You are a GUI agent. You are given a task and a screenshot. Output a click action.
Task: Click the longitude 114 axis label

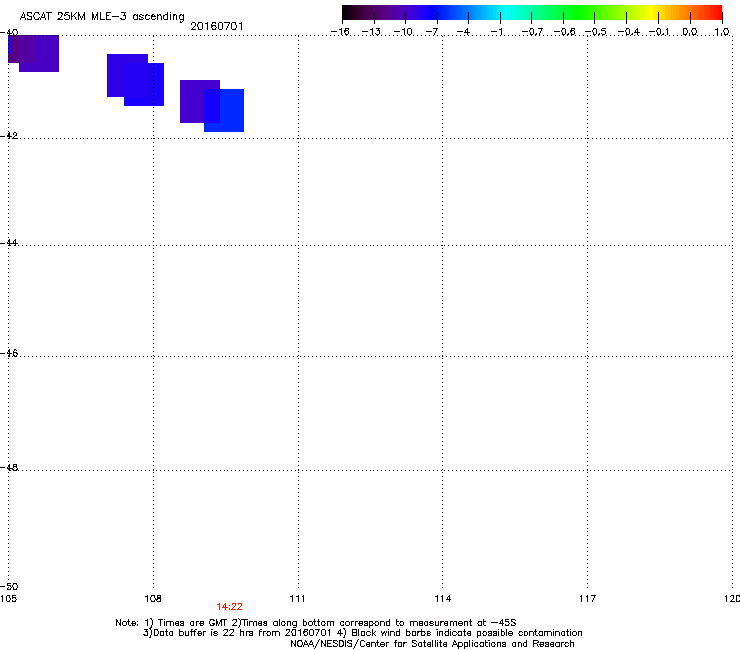pyautogui.click(x=443, y=599)
